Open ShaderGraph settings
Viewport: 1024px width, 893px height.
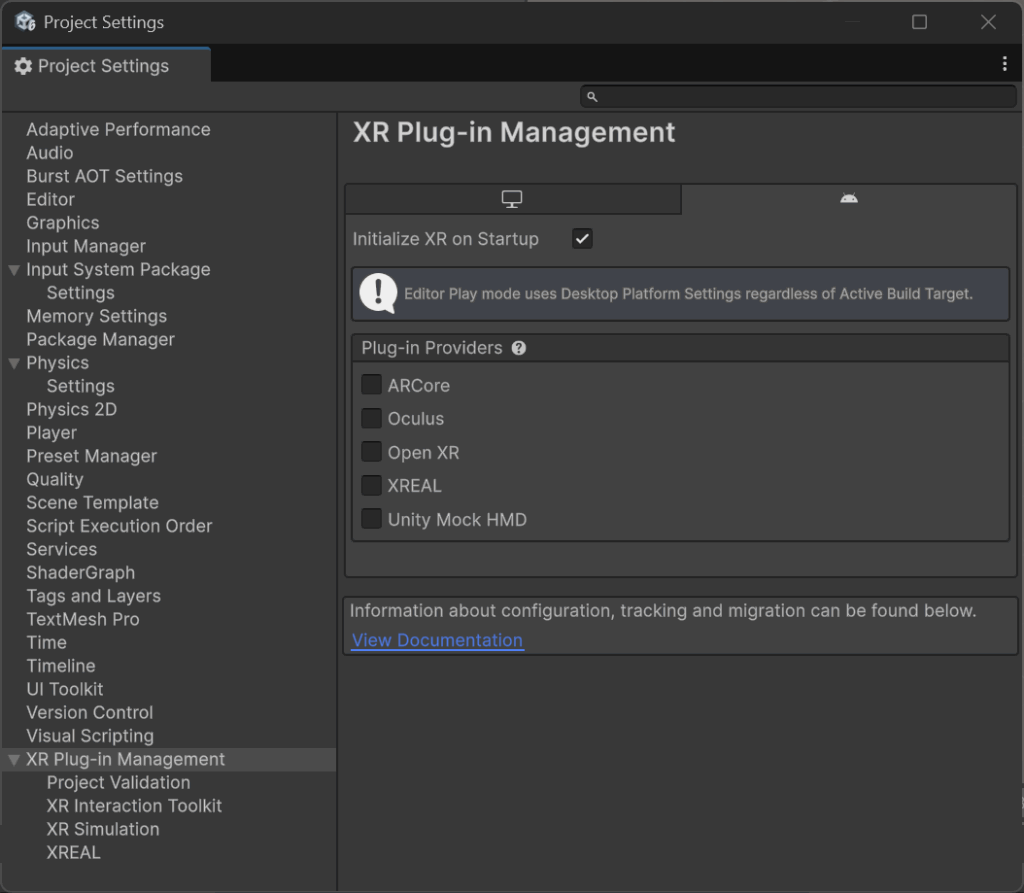pos(81,573)
